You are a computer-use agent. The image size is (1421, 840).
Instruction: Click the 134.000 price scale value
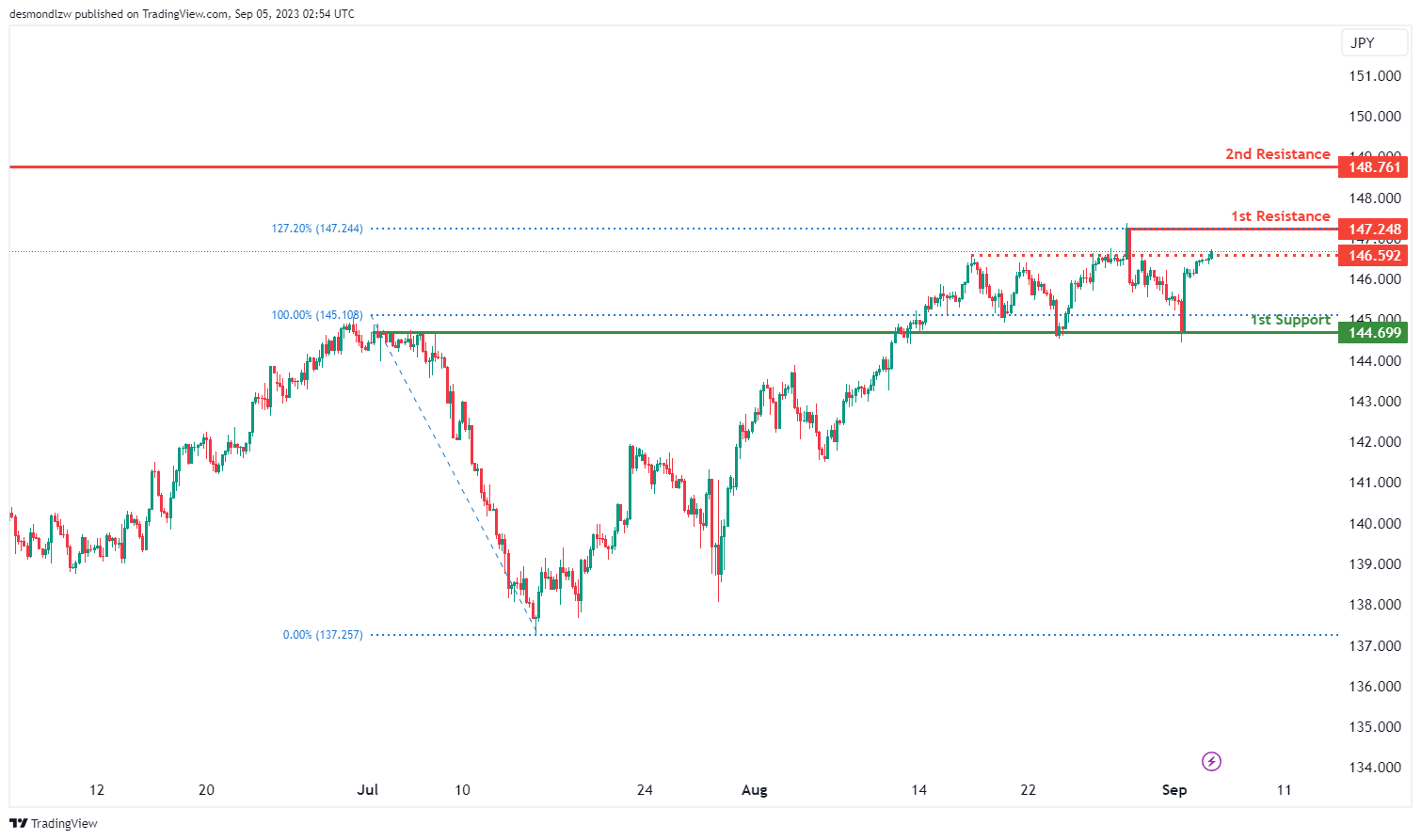tap(1375, 768)
